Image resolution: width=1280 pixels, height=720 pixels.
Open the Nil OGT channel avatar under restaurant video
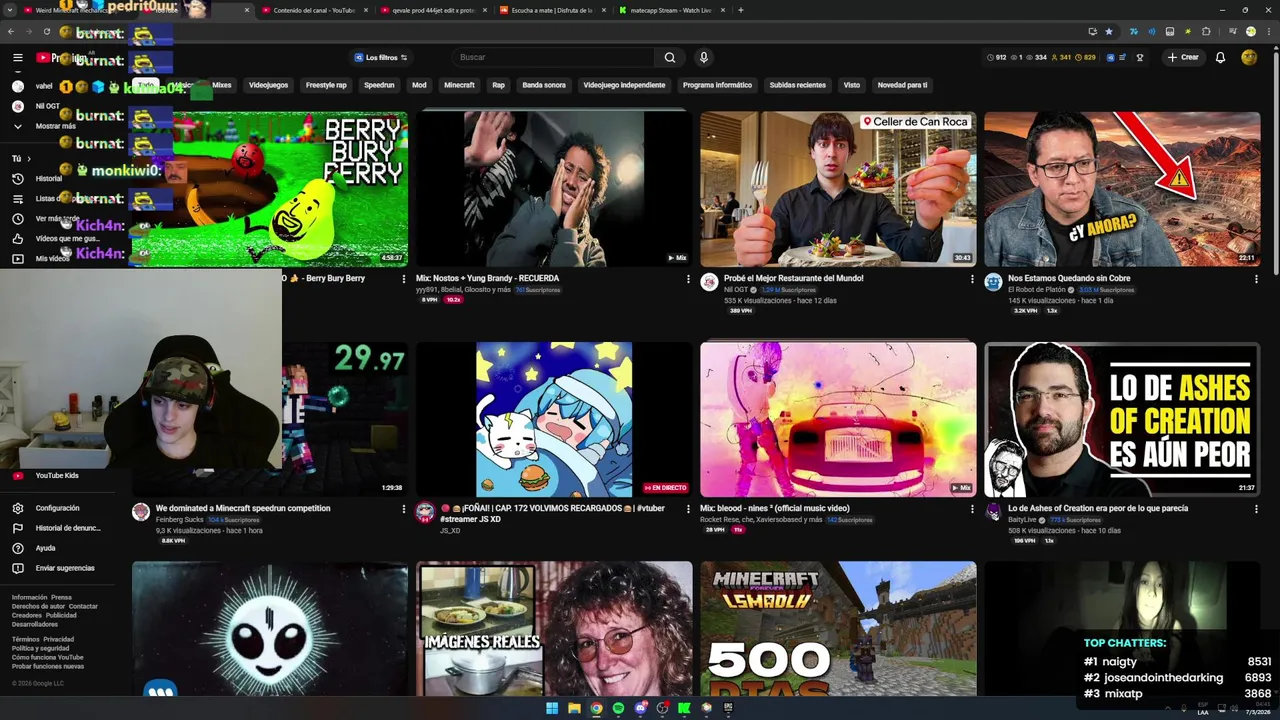pos(709,282)
